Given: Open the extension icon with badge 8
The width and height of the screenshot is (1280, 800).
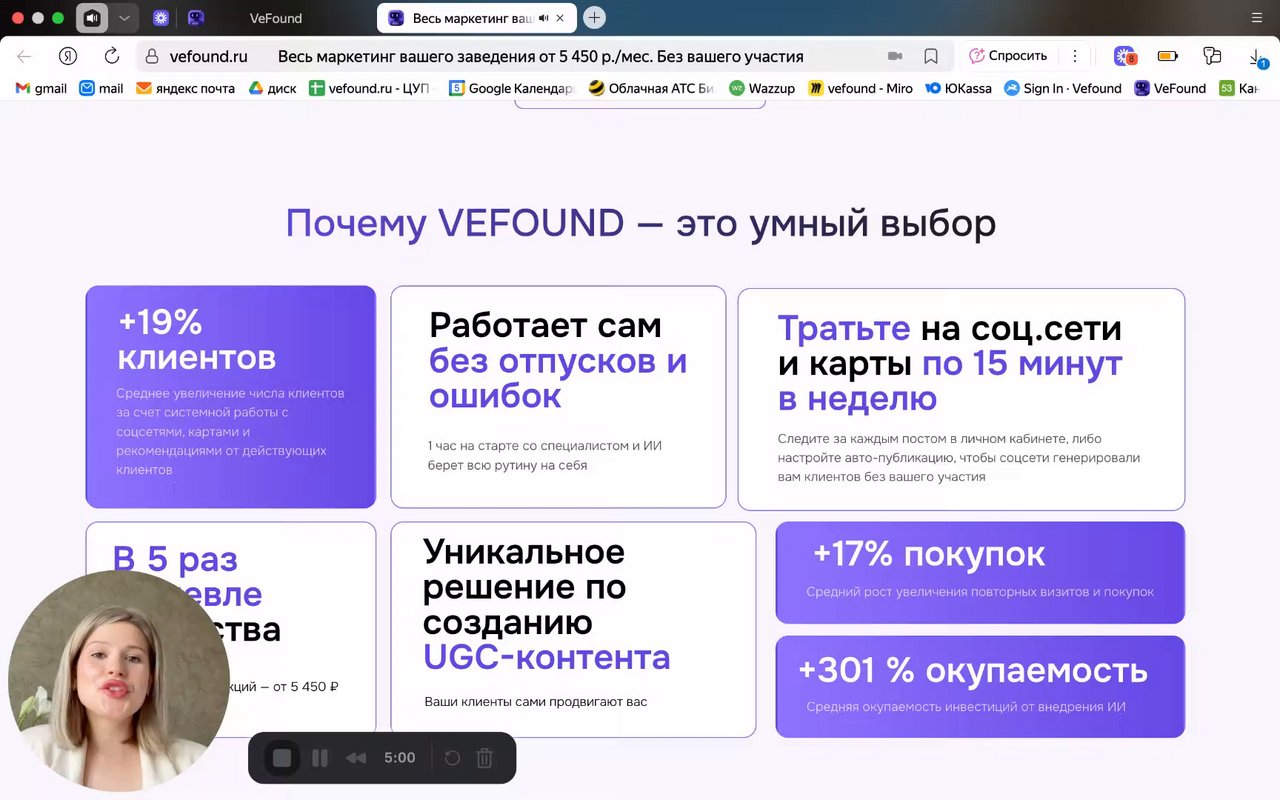Looking at the screenshot, I should coord(1125,57).
